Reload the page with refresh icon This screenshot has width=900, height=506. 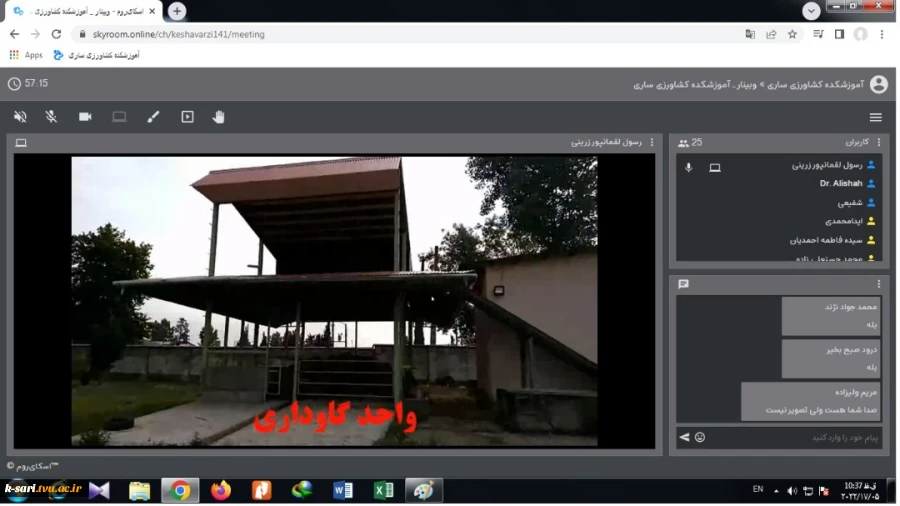click(56, 34)
